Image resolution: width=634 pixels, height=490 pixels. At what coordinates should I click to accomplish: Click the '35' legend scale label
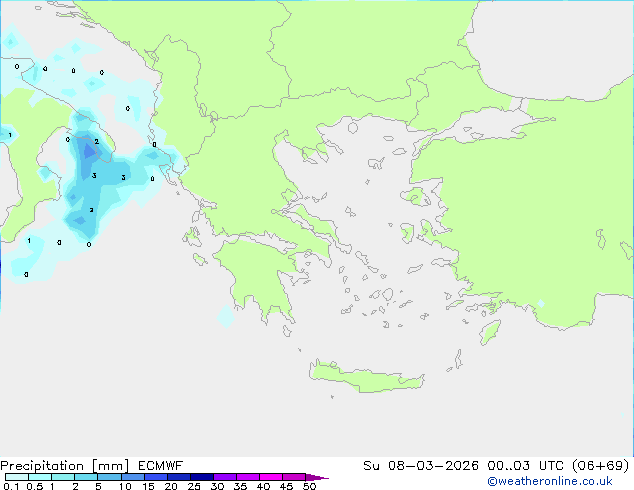point(240,486)
